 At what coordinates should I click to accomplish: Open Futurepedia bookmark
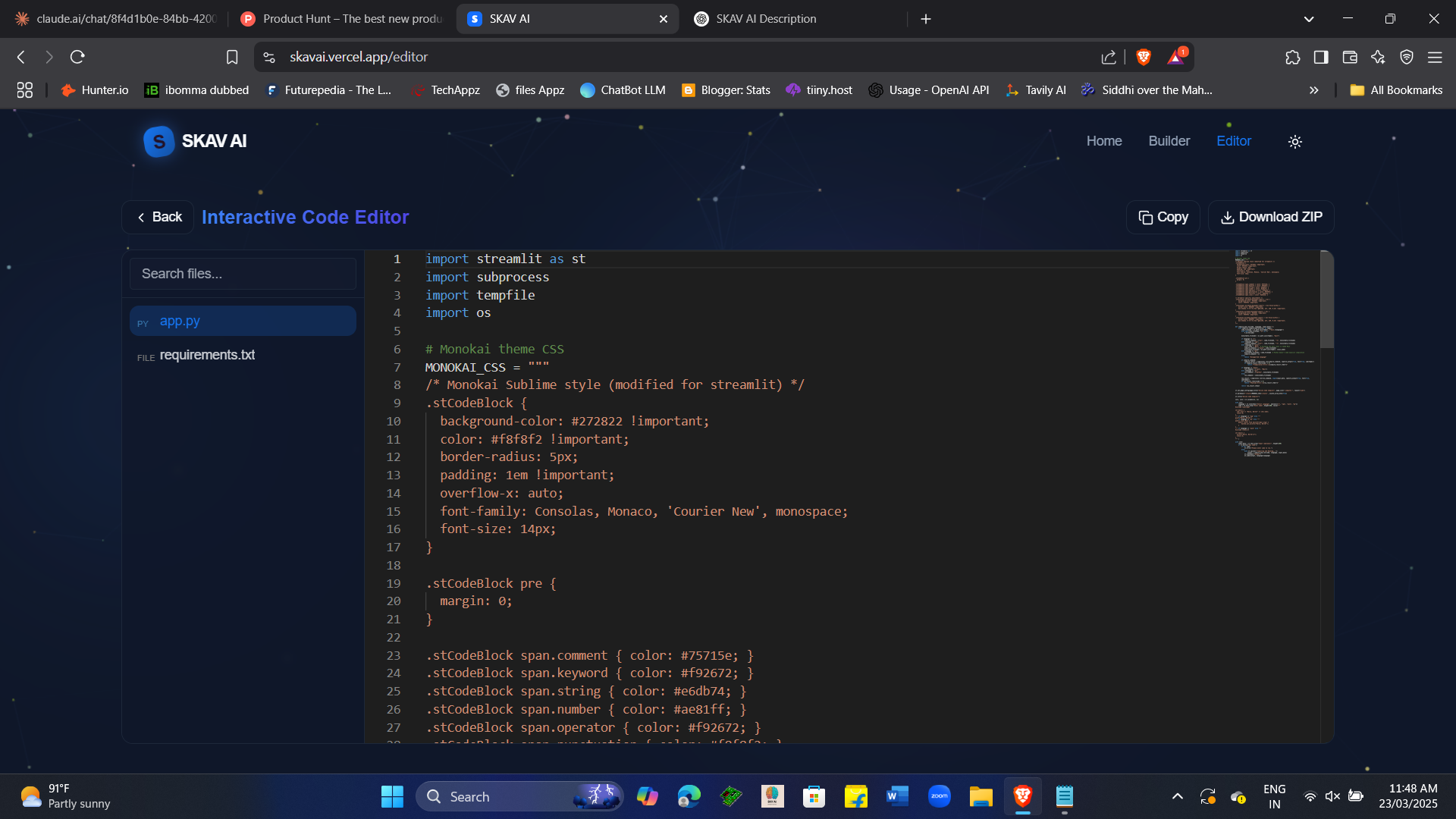coord(328,90)
